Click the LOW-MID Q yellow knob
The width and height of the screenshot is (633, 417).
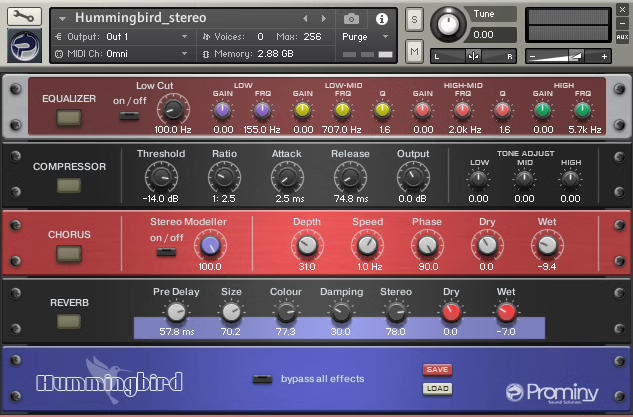pos(382,110)
